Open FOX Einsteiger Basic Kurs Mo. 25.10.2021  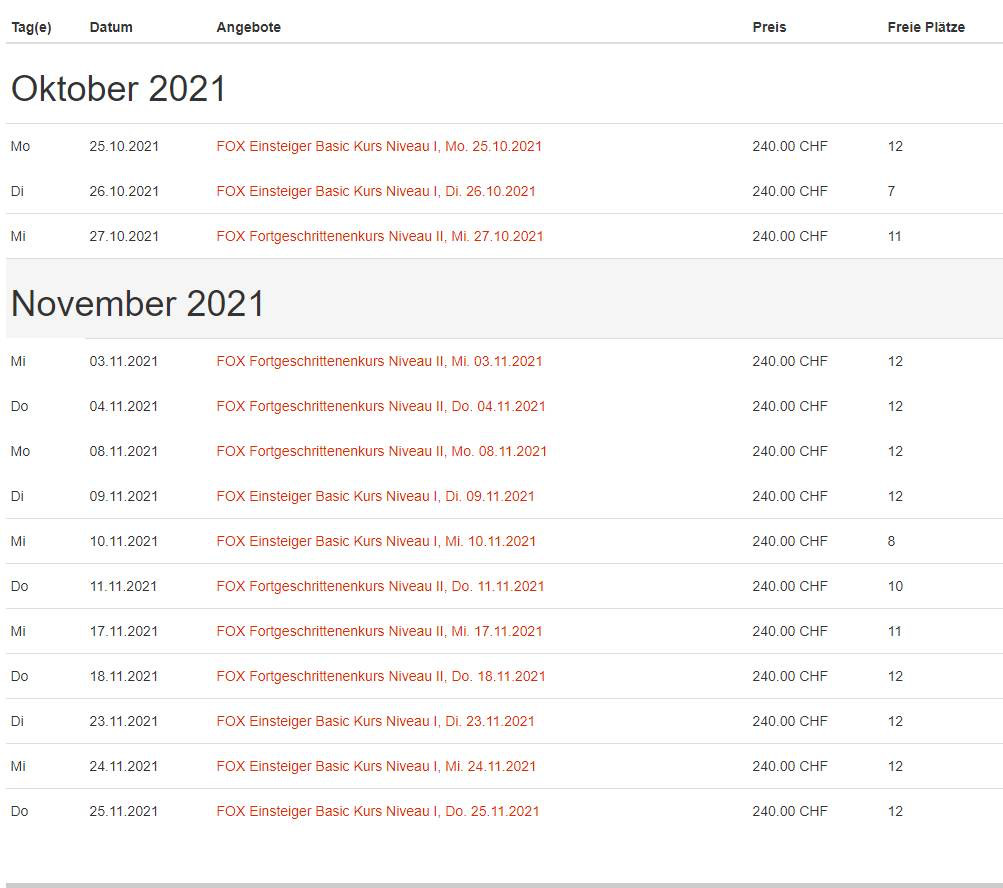pyautogui.click(x=379, y=146)
